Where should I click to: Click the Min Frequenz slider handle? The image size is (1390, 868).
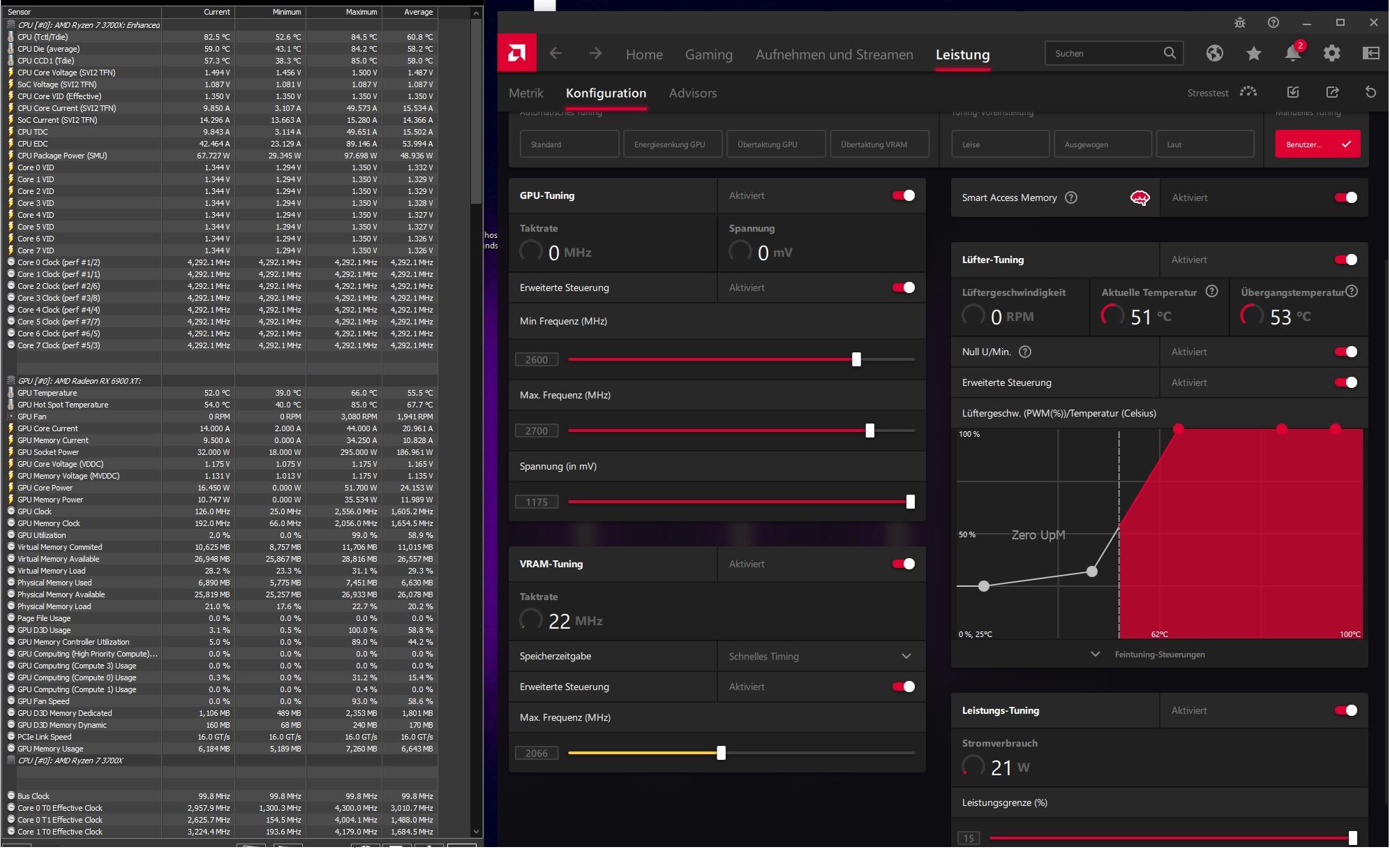[856, 359]
